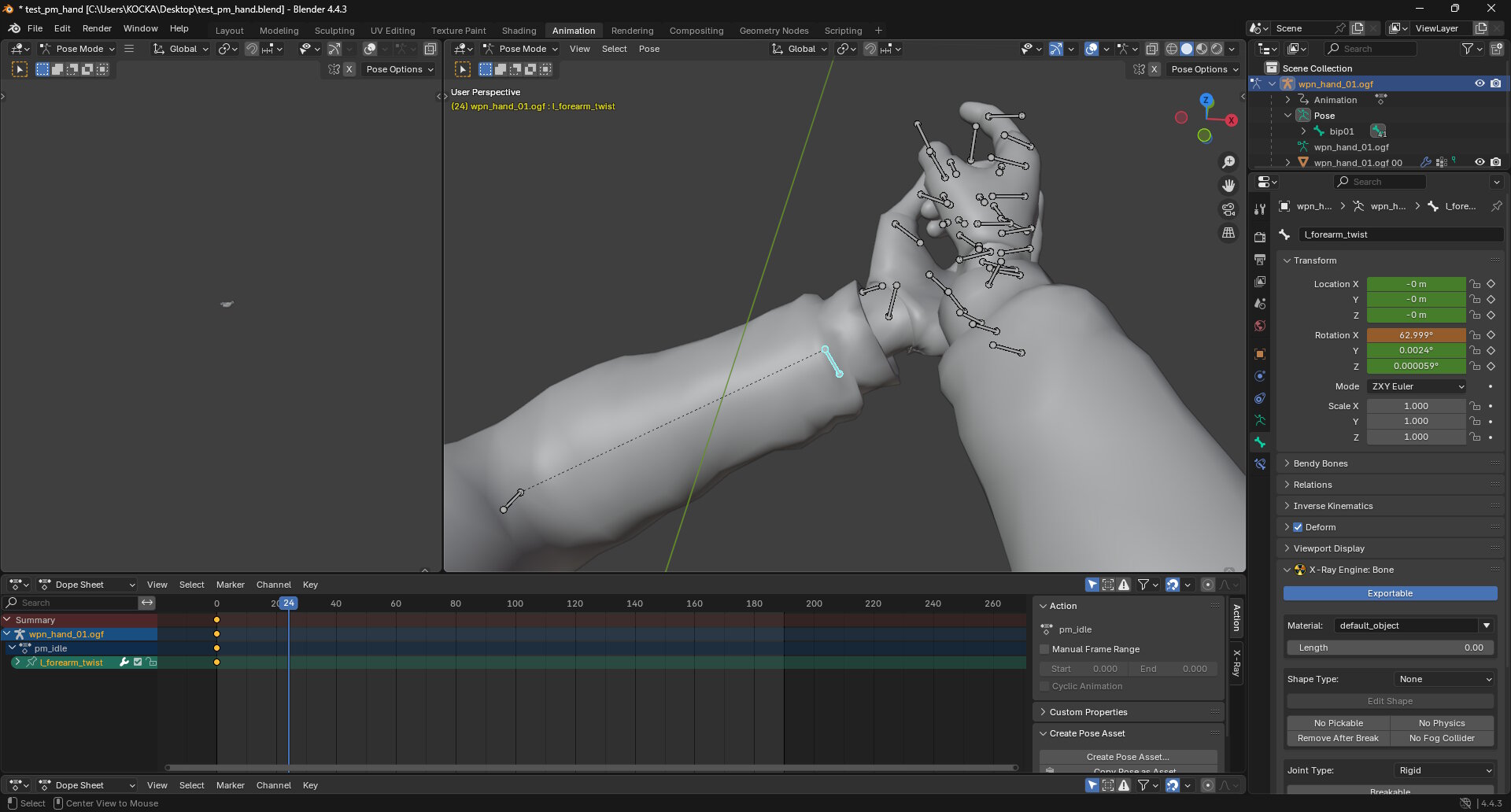Switch to orthographic grid view icon
This screenshot has height=812, width=1511.
1228,233
